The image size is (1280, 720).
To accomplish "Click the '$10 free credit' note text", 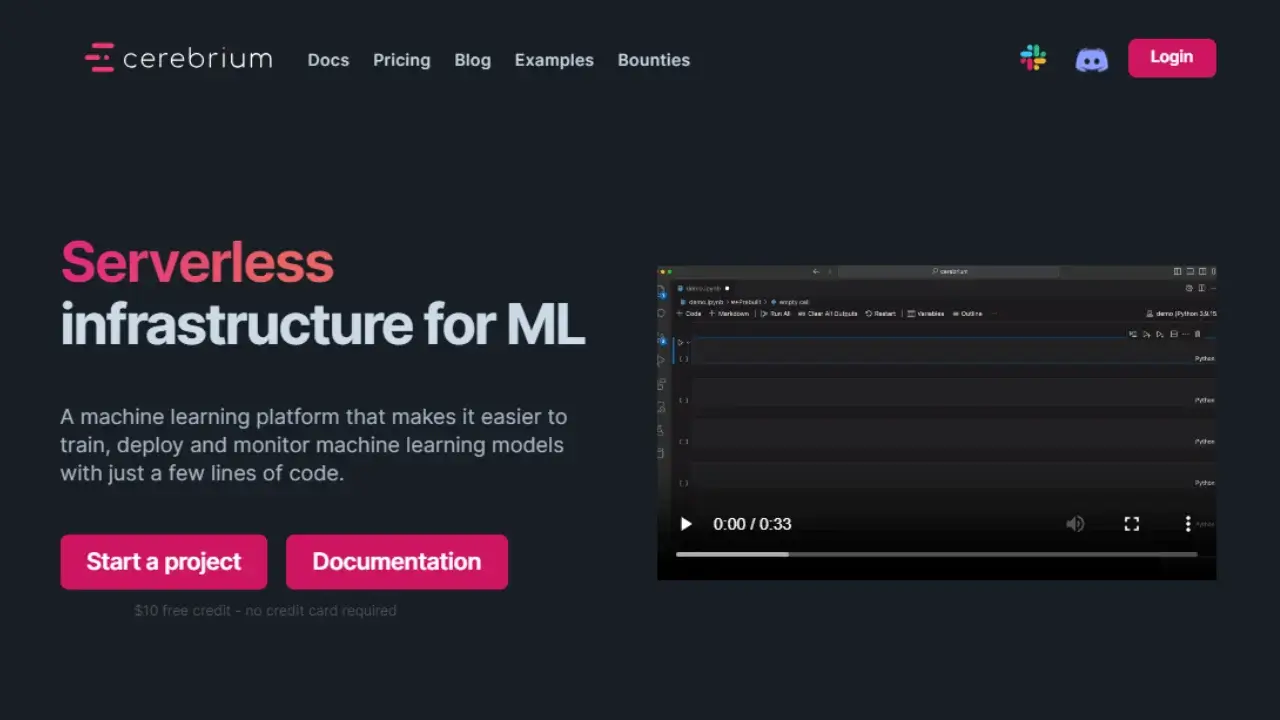I will 265,610.
